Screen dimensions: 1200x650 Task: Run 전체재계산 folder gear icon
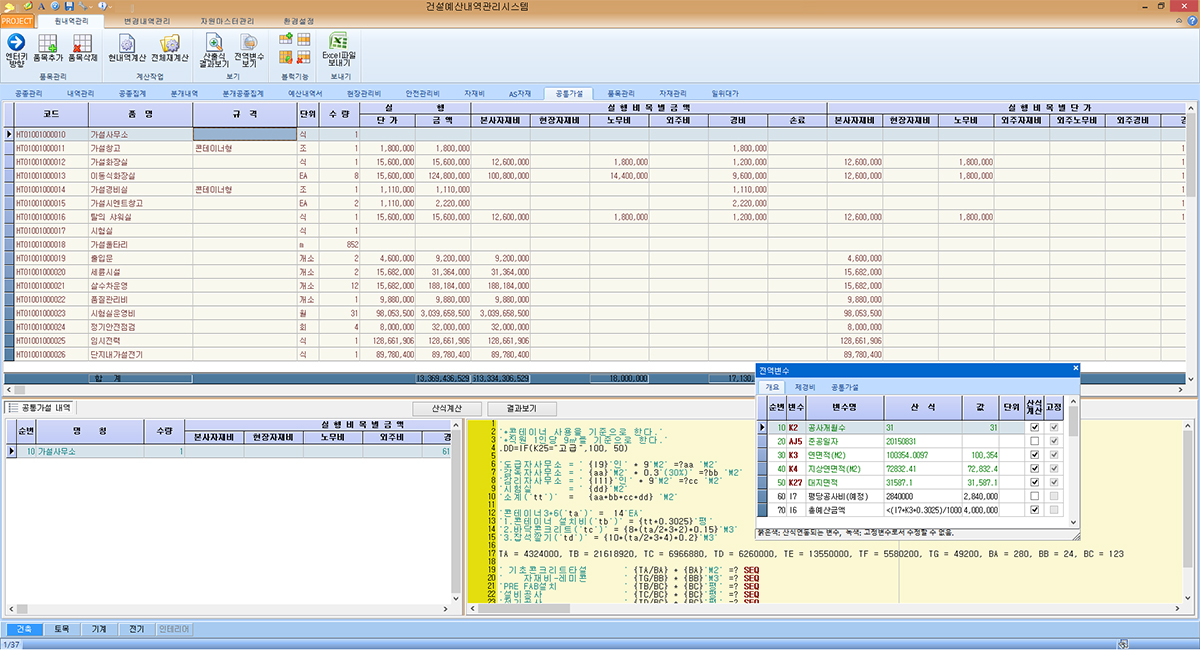(x=170, y=42)
